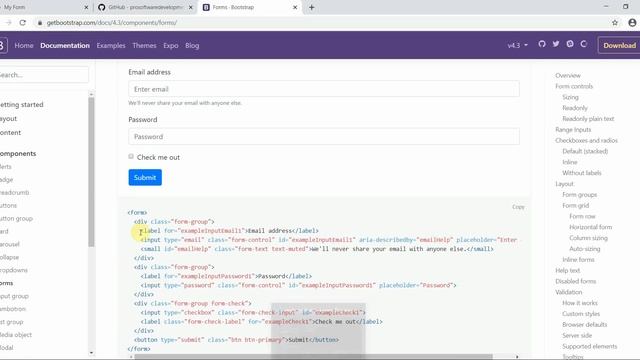Open Dropdowns in the sidebar
Image resolution: width=640 pixels, height=360 pixels.
coord(14,270)
